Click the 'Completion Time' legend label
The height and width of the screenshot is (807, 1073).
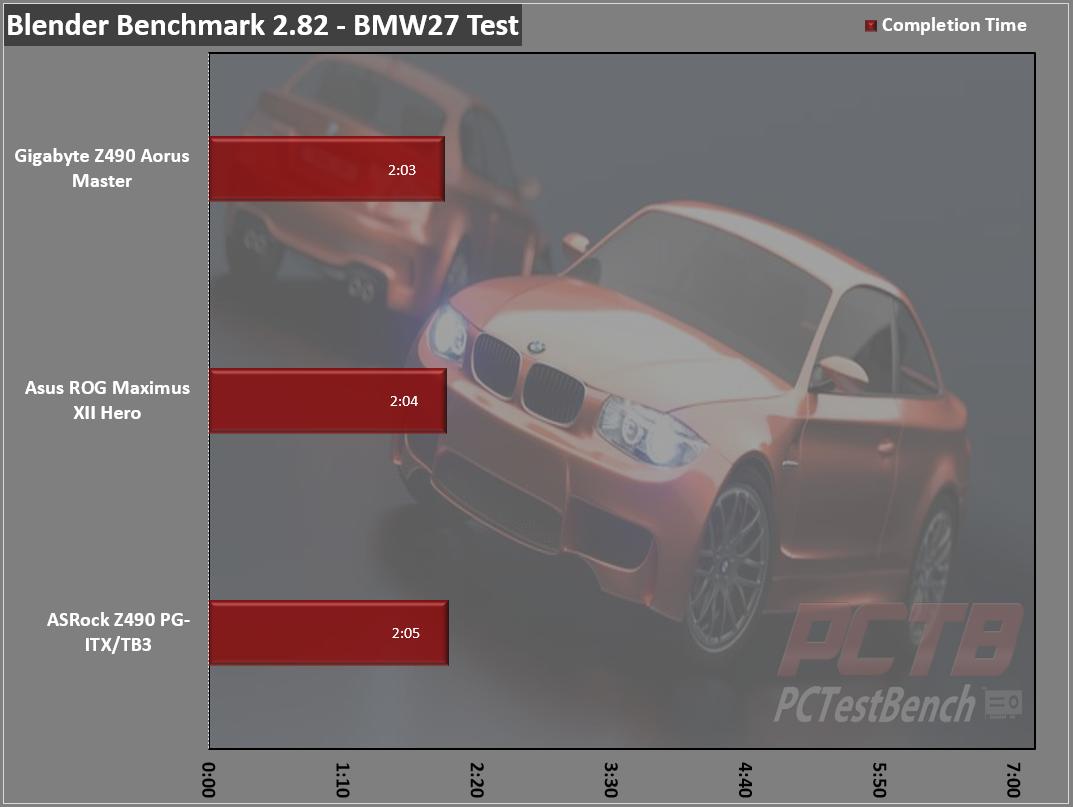(x=954, y=25)
